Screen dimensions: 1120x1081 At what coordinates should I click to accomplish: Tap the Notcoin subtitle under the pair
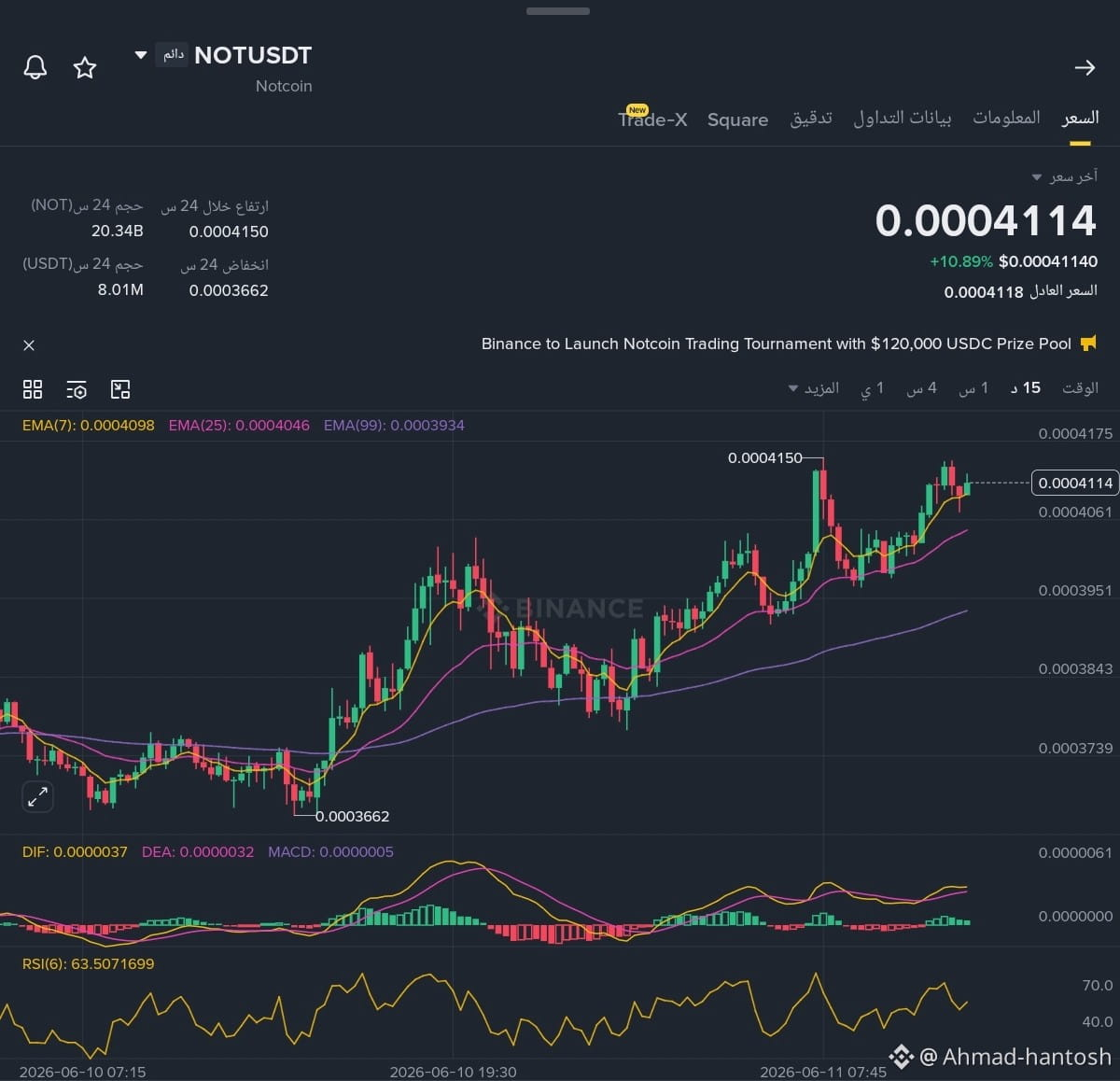pos(284,86)
